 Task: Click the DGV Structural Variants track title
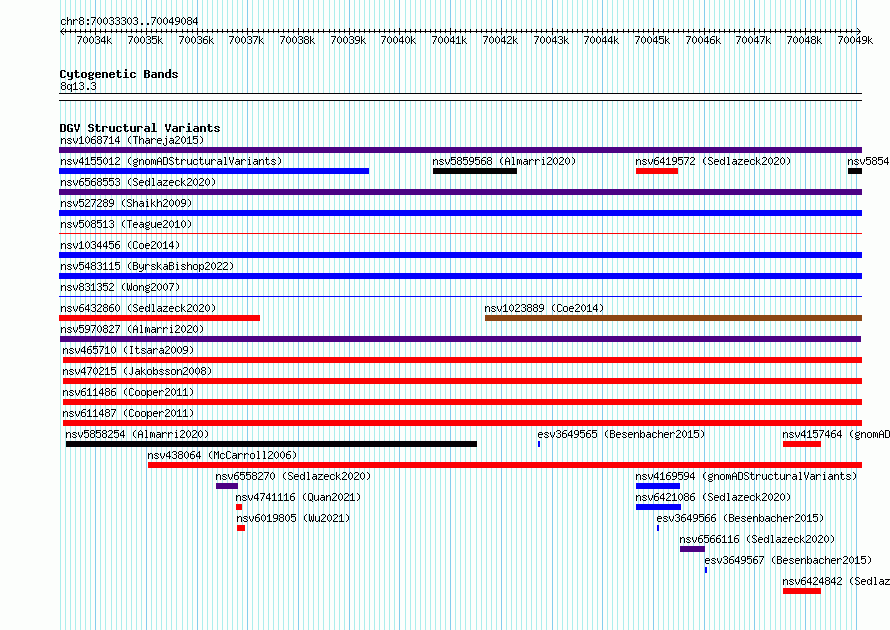140,128
